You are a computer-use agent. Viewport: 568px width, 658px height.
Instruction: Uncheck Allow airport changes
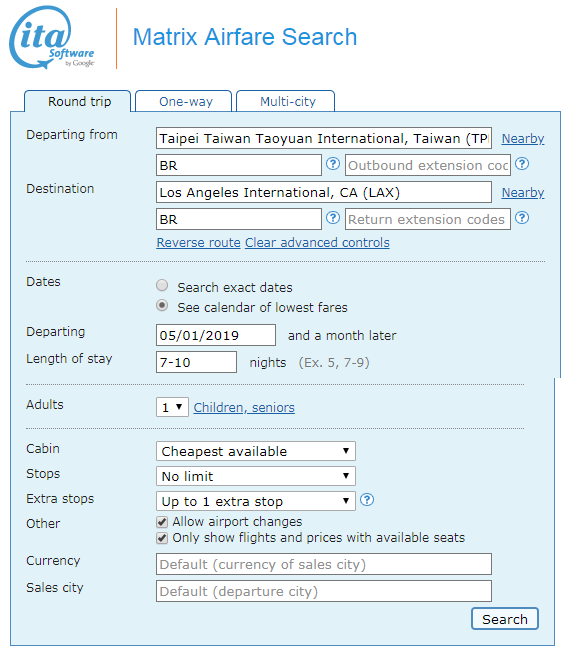(x=162, y=522)
